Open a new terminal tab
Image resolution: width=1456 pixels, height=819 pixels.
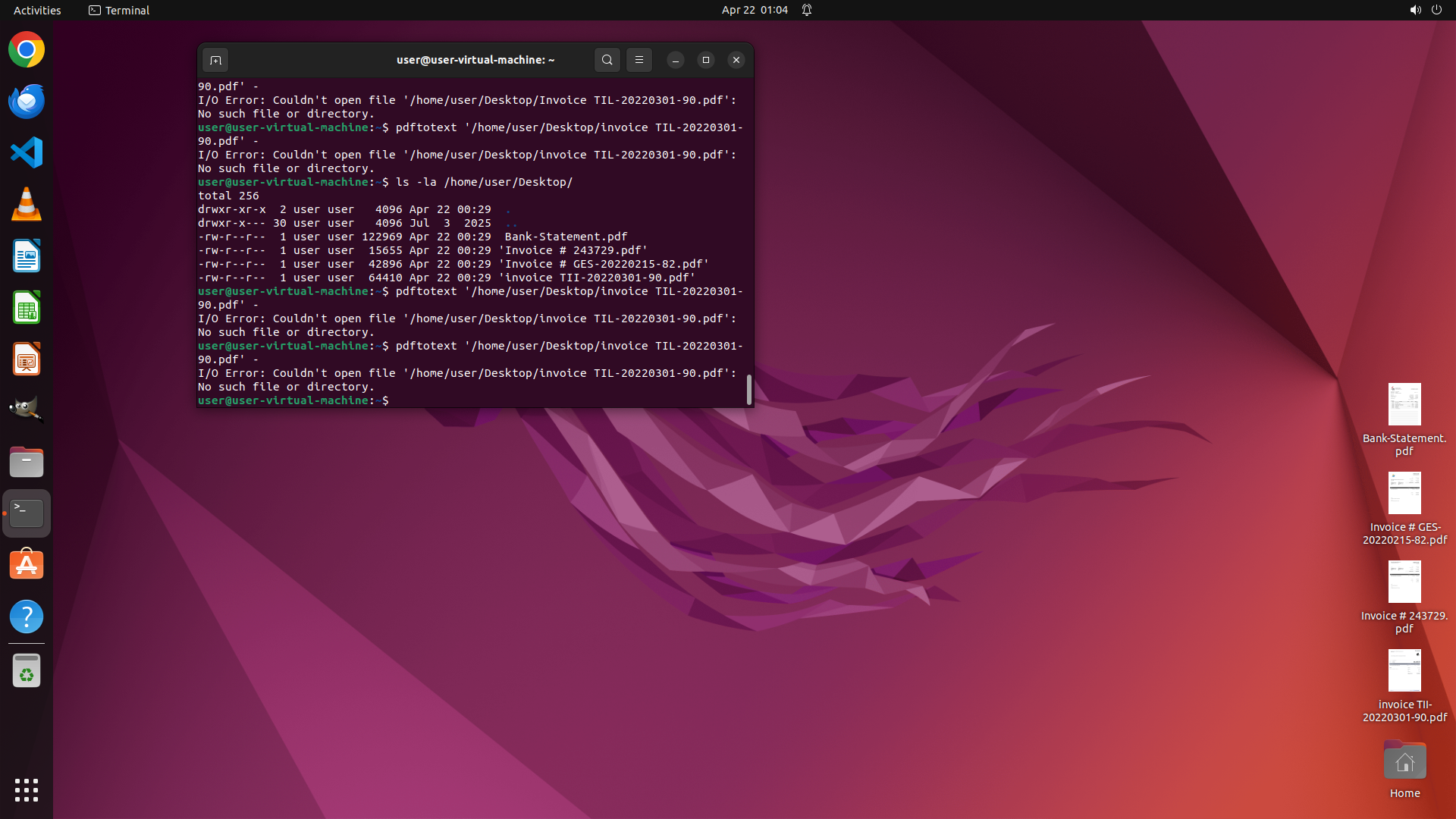215,60
